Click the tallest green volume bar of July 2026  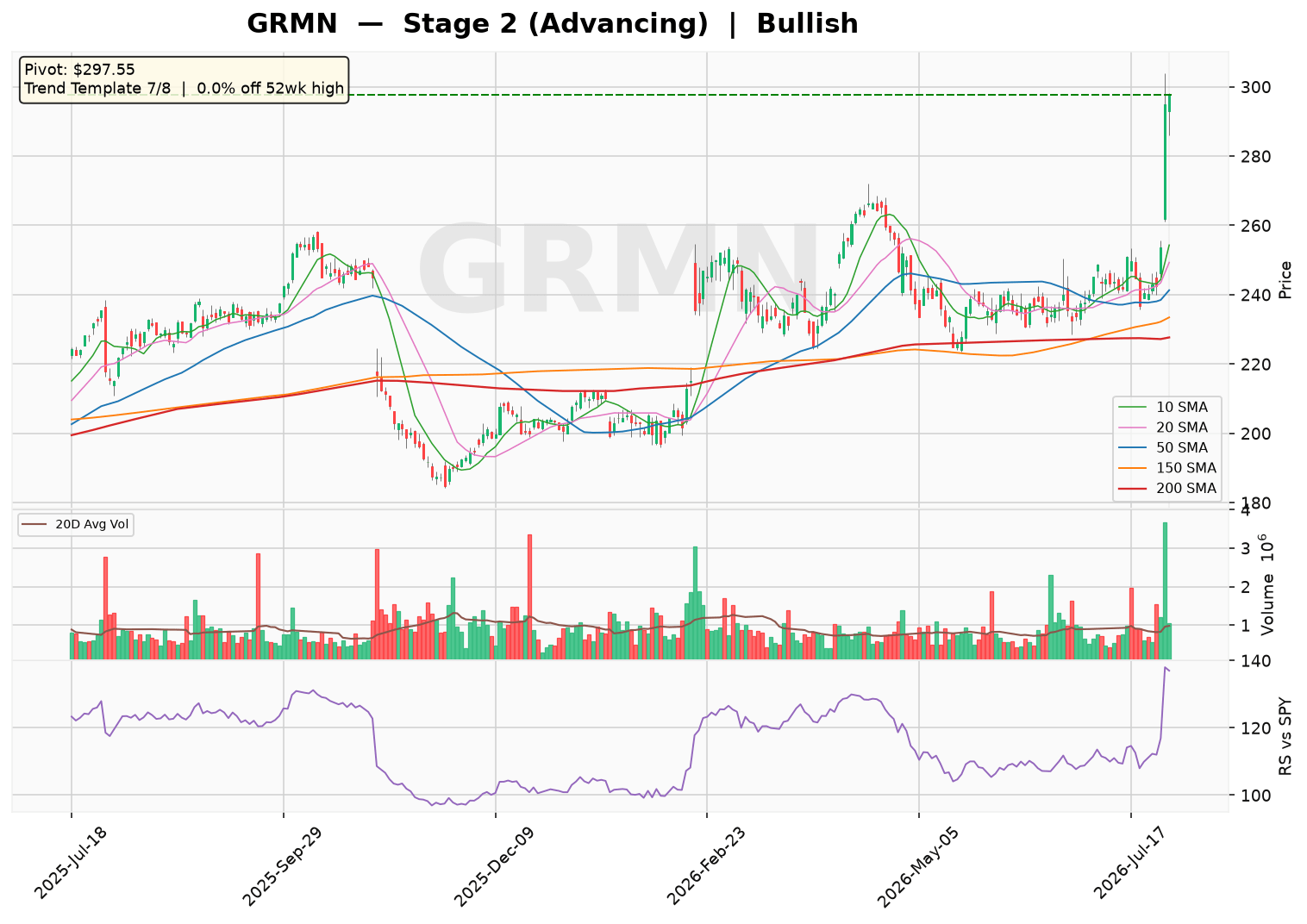1165,590
